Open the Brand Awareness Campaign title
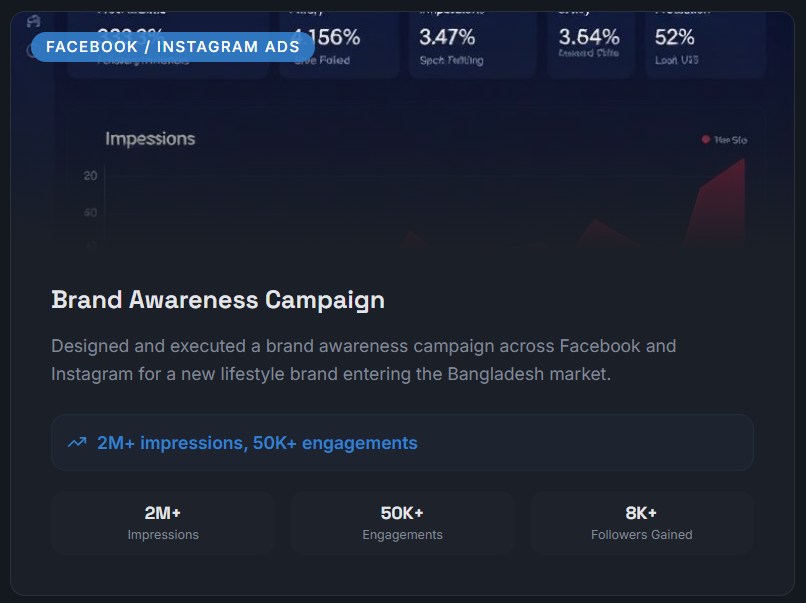 [x=218, y=300]
